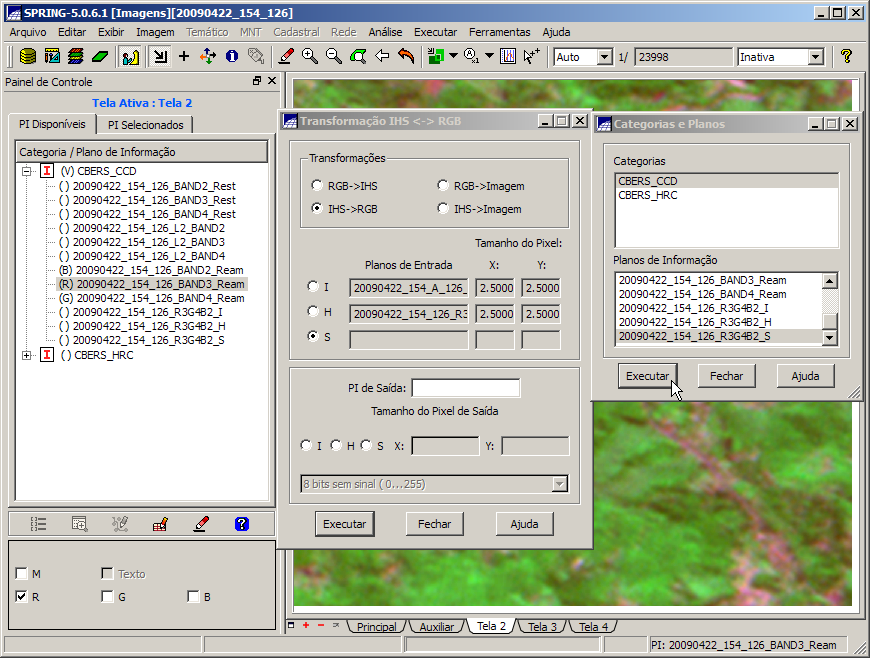Click the PI de Saída text field
870x658 pixels.
click(x=465, y=388)
